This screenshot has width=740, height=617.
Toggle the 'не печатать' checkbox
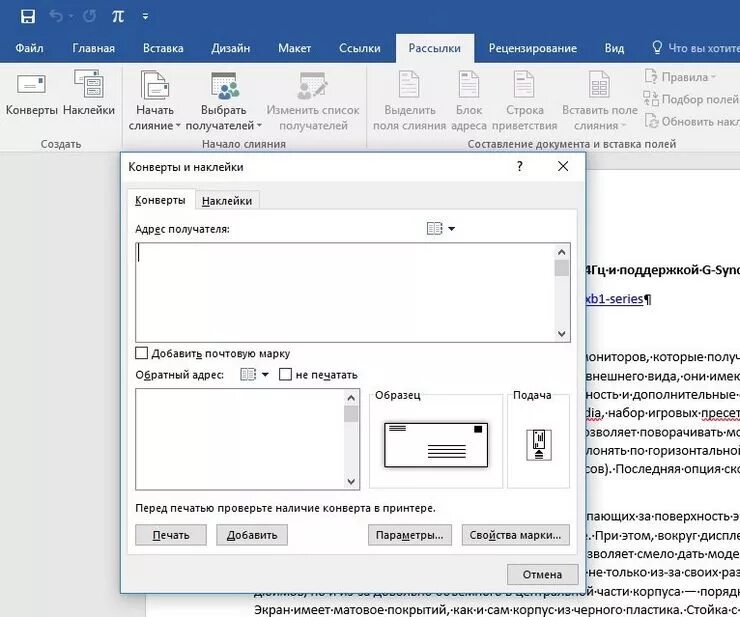285,374
